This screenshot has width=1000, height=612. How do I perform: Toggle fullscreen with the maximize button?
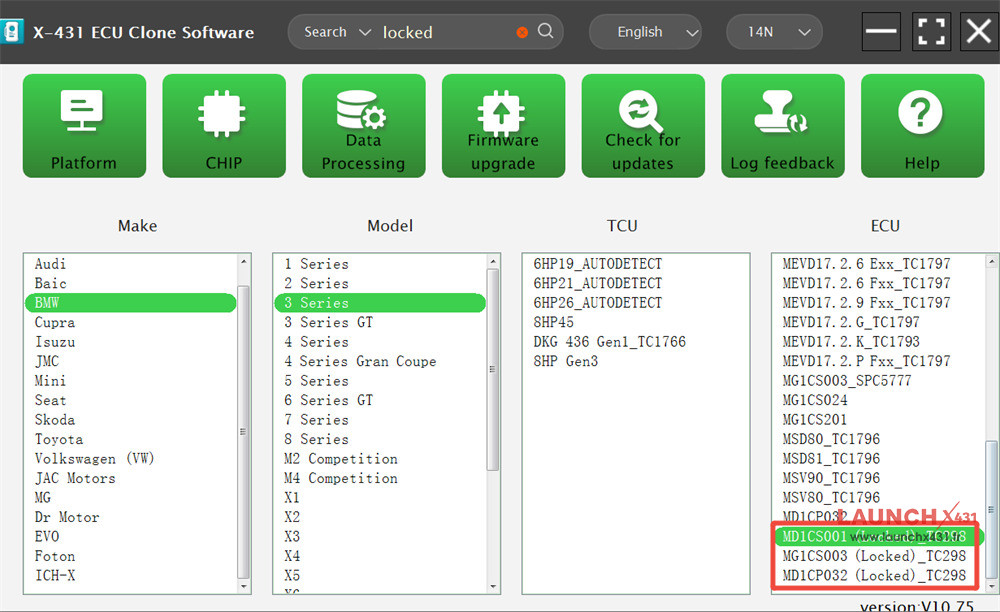(x=930, y=31)
